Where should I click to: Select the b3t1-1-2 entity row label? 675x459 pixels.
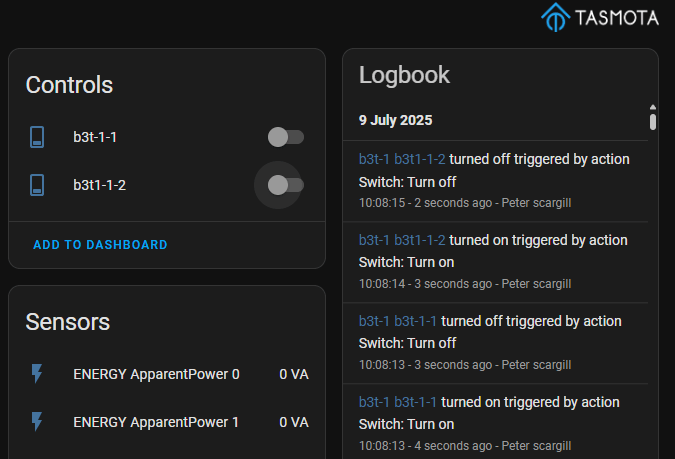(x=99, y=185)
